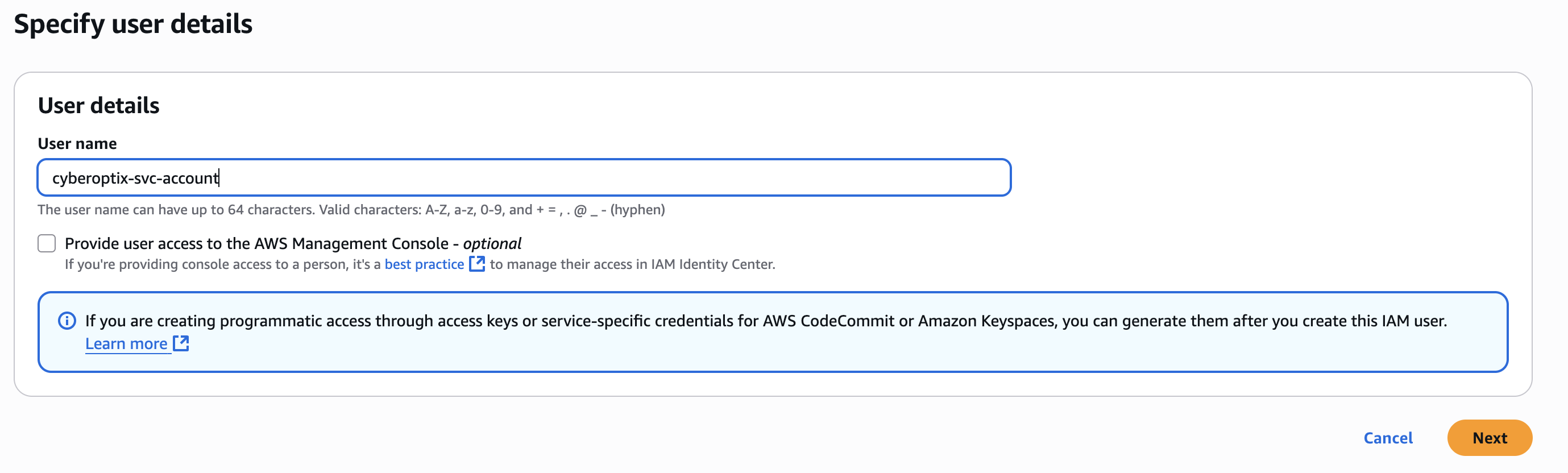The height and width of the screenshot is (473, 1568).
Task: Click the User details section heading
Action: click(x=98, y=105)
